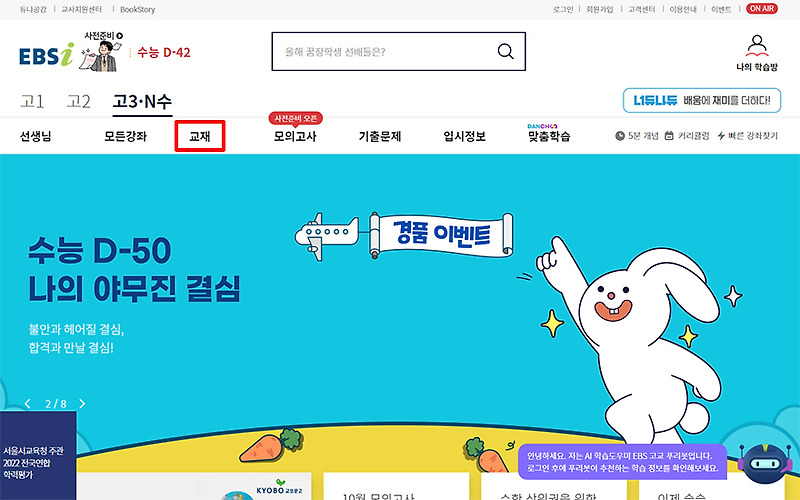Screen dimensions: 800x500
Task: Click the 회원가입 link
Action: point(599,9)
